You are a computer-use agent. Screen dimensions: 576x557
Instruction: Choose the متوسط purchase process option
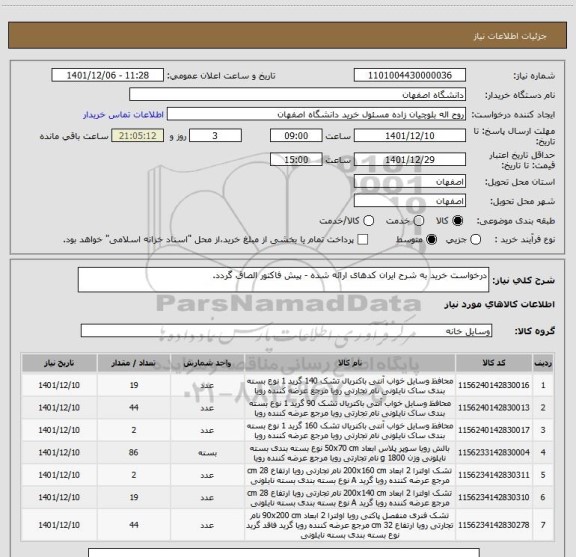tap(431, 240)
